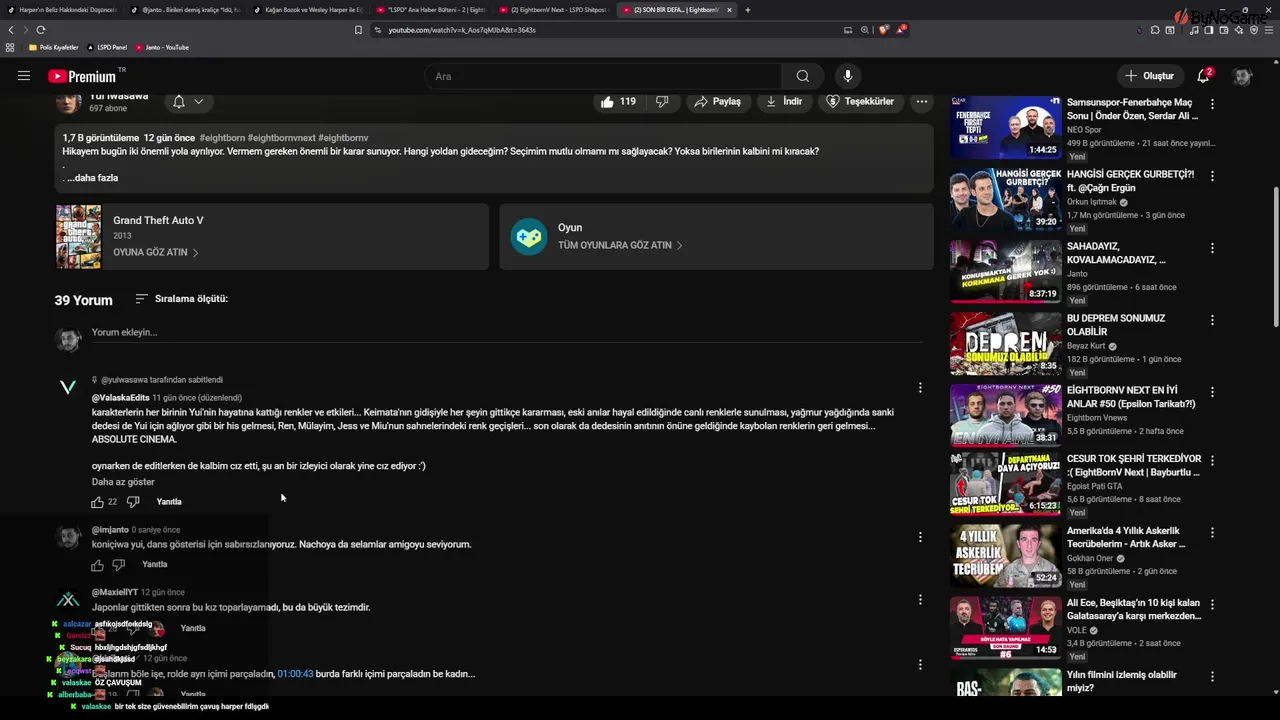Screen dimensions: 1280x720
Task: Like the imjanto comment
Action: (98, 565)
